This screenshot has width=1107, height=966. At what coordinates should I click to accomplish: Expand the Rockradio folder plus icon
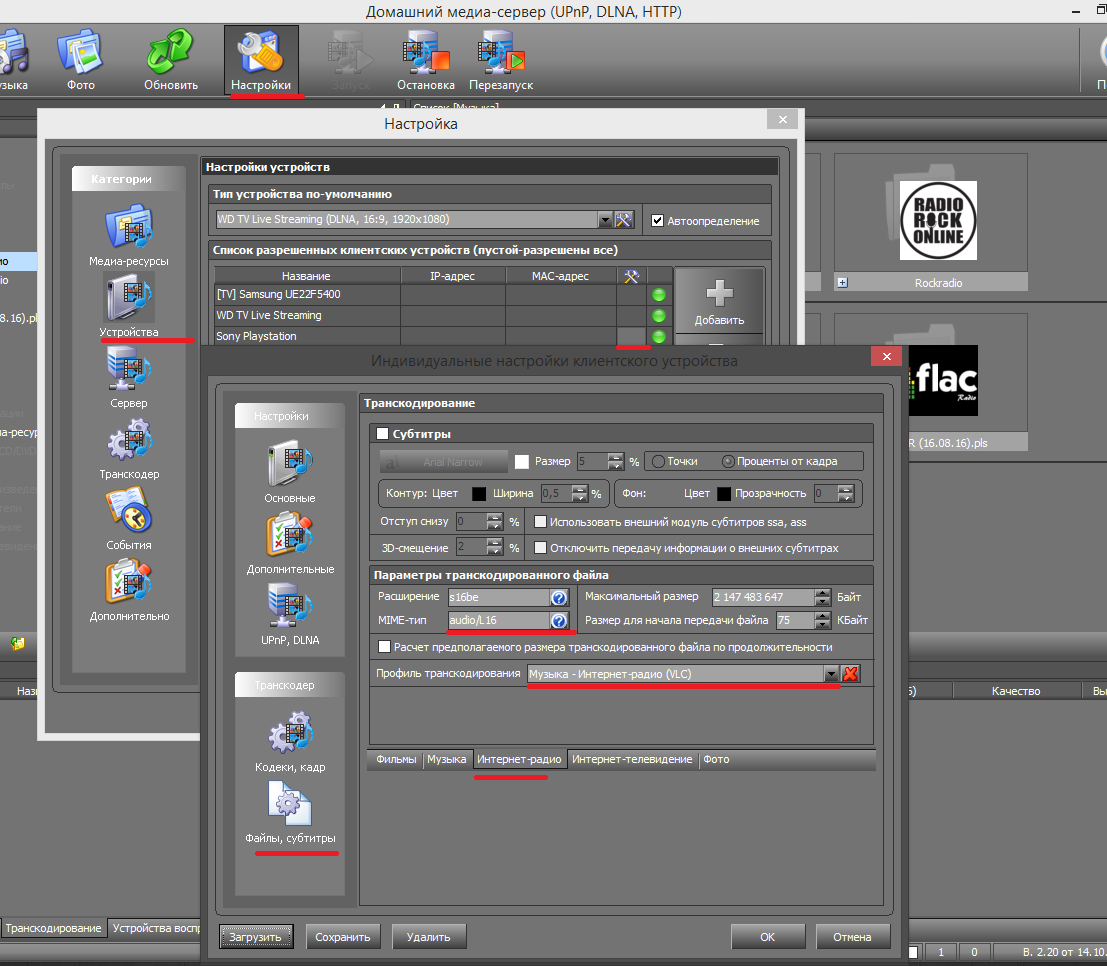tap(842, 282)
